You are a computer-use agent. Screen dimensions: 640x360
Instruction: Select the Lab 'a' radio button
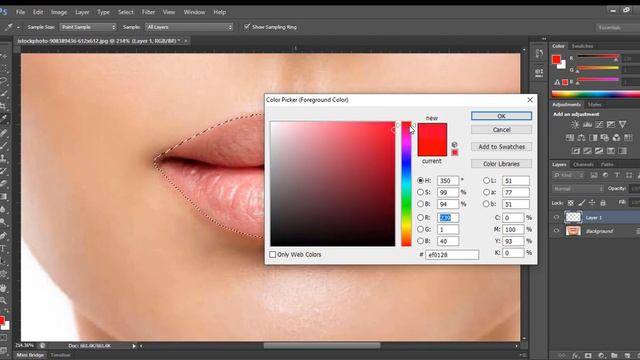(x=486, y=192)
